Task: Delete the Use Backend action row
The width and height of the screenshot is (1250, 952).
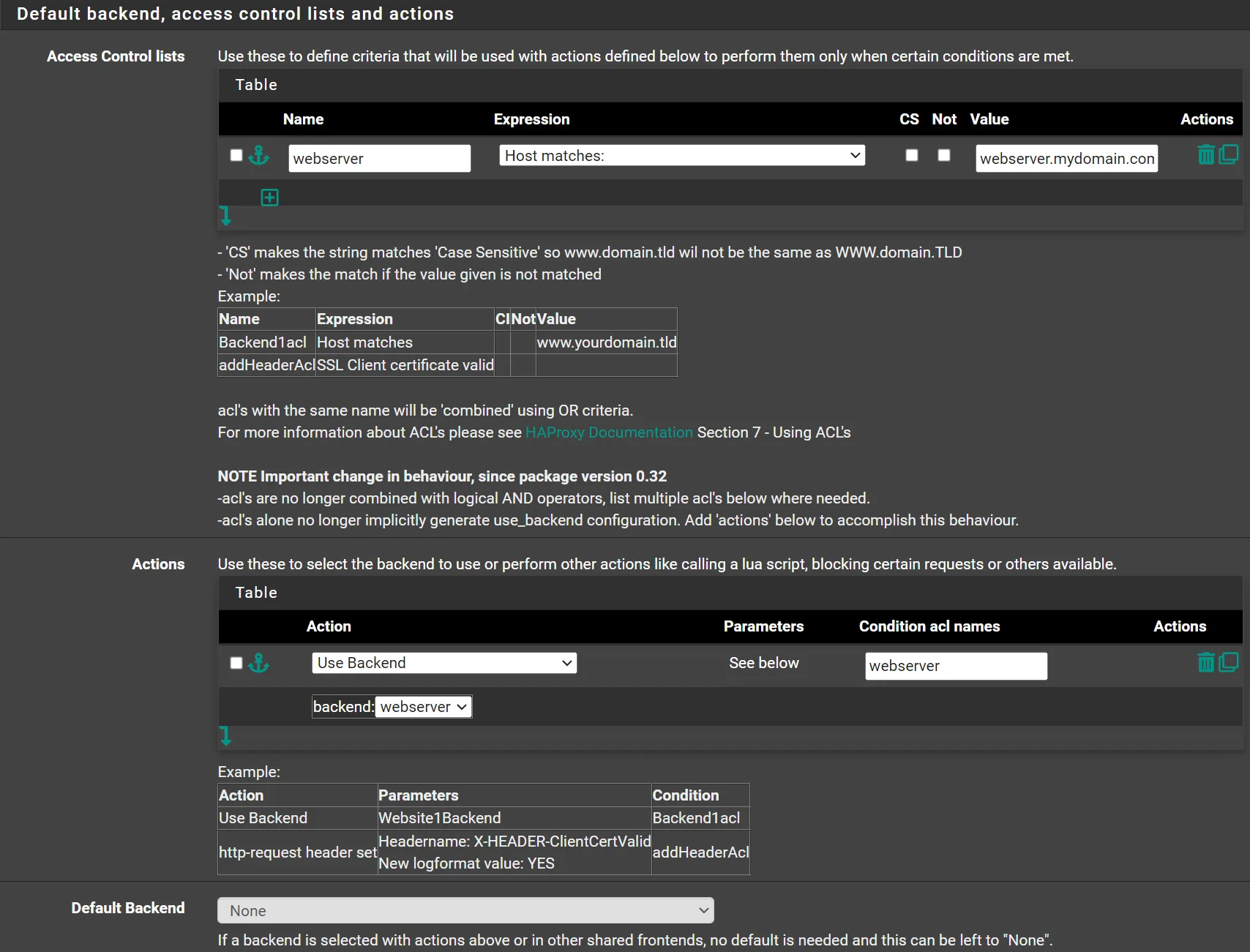Action: coord(1207,661)
